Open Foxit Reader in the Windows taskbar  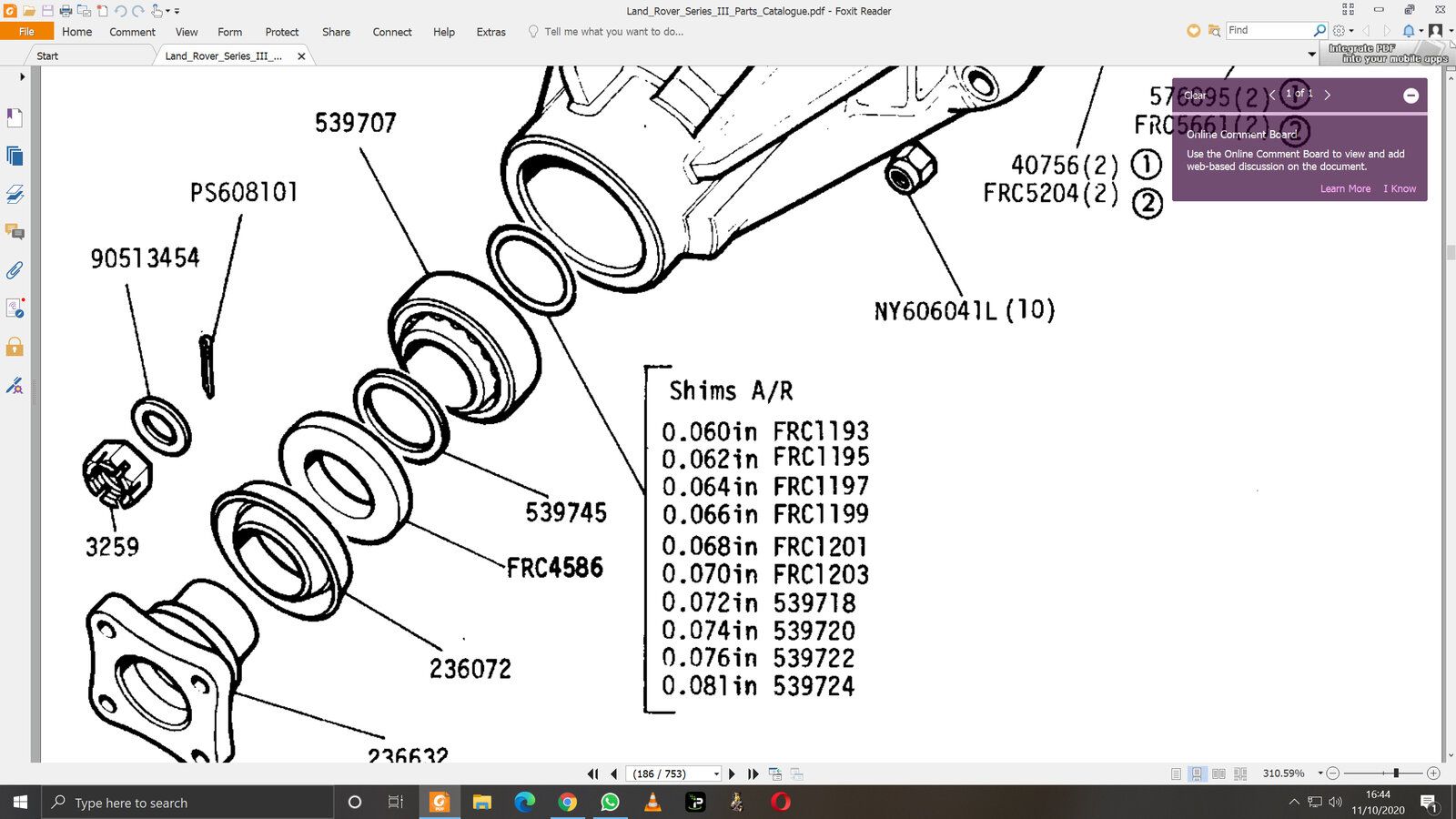coord(440,802)
